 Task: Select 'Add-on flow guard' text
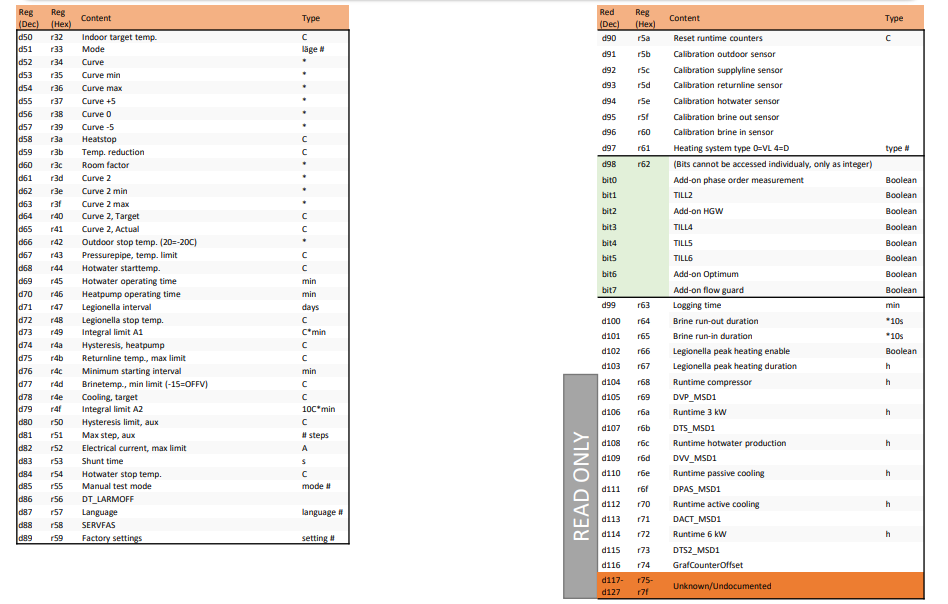click(x=708, y=290)
